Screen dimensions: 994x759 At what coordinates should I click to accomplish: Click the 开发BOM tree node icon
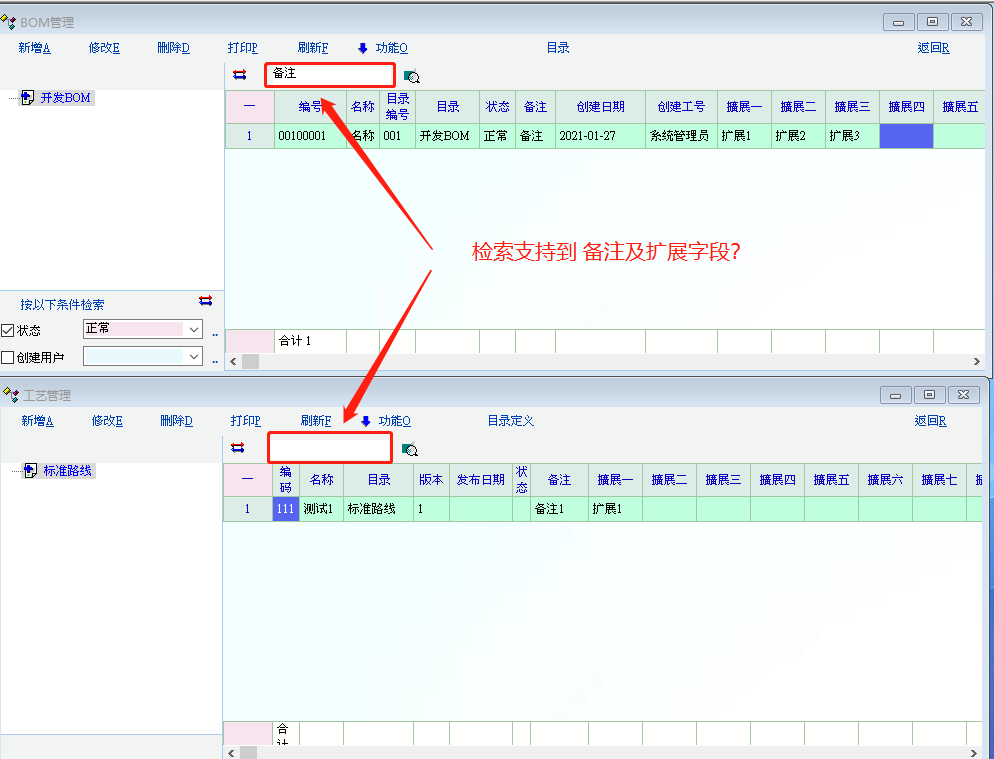[28, 97]
